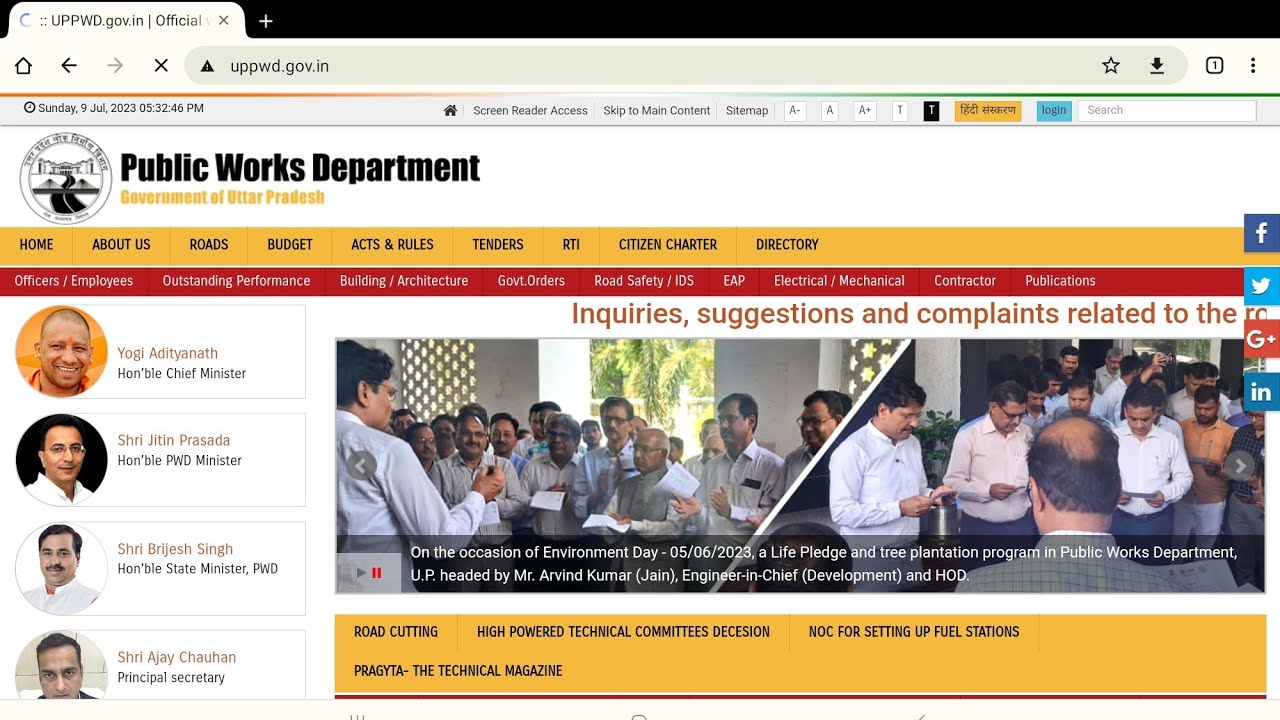Click the Environment Day slideshow image
The height and width of the screenshot is (720, 1280).
[800, 466]
